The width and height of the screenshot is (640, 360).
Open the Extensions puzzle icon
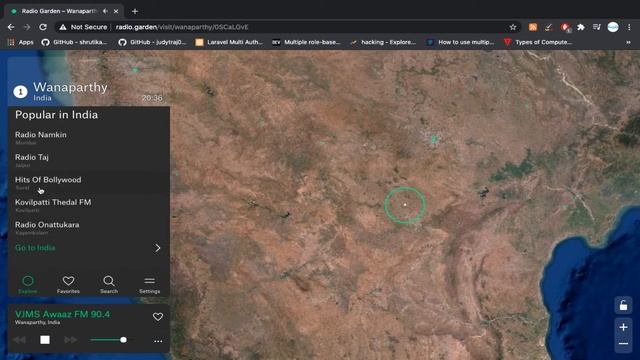[x=581, y=27]
